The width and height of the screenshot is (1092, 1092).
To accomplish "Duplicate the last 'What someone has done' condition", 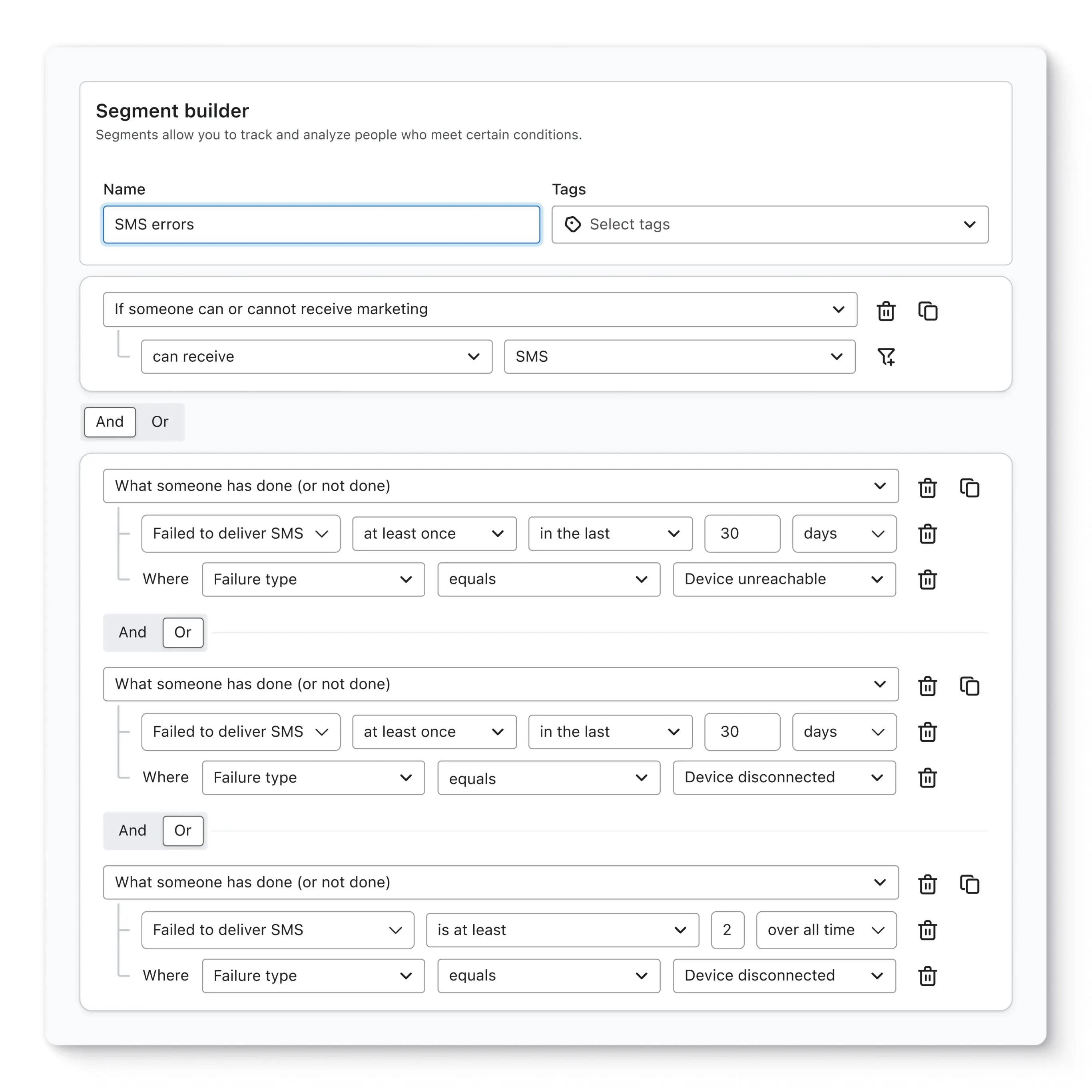I will point(969,884).
